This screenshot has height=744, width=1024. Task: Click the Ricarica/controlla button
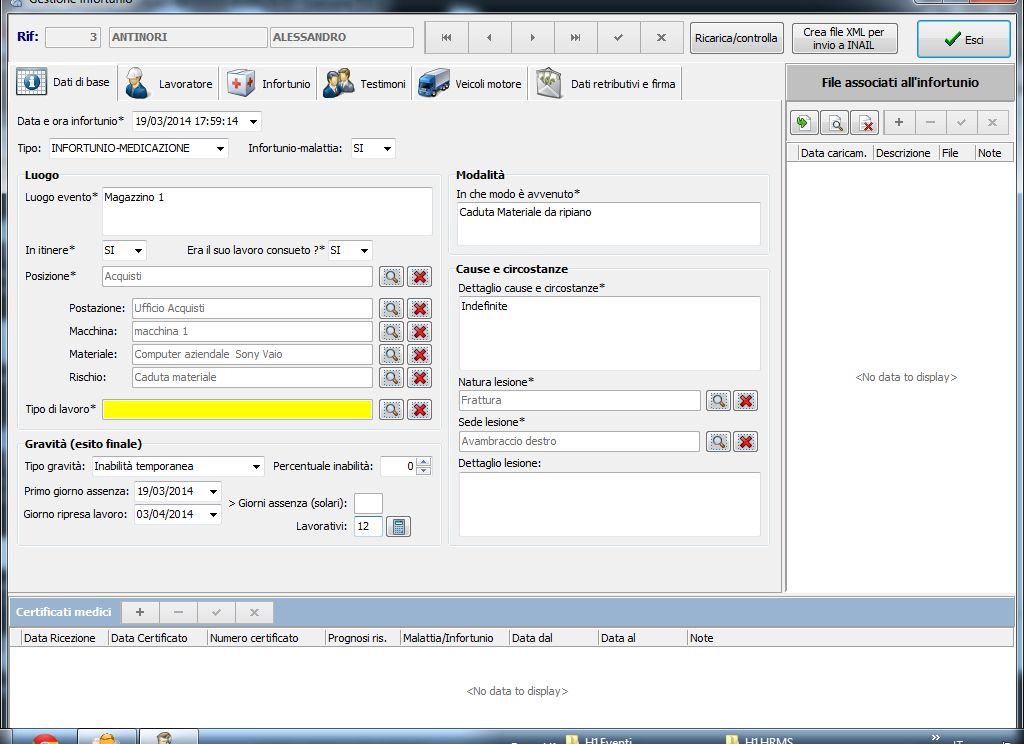point(736,38)
